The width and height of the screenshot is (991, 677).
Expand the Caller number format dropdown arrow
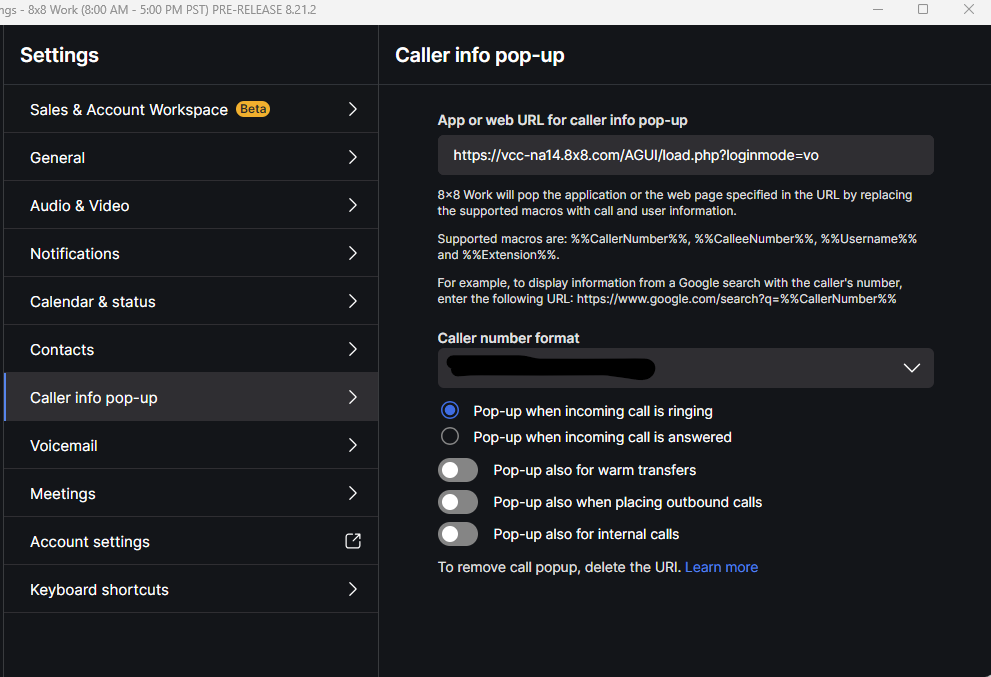pyautogui.click(x=911, y=368)
